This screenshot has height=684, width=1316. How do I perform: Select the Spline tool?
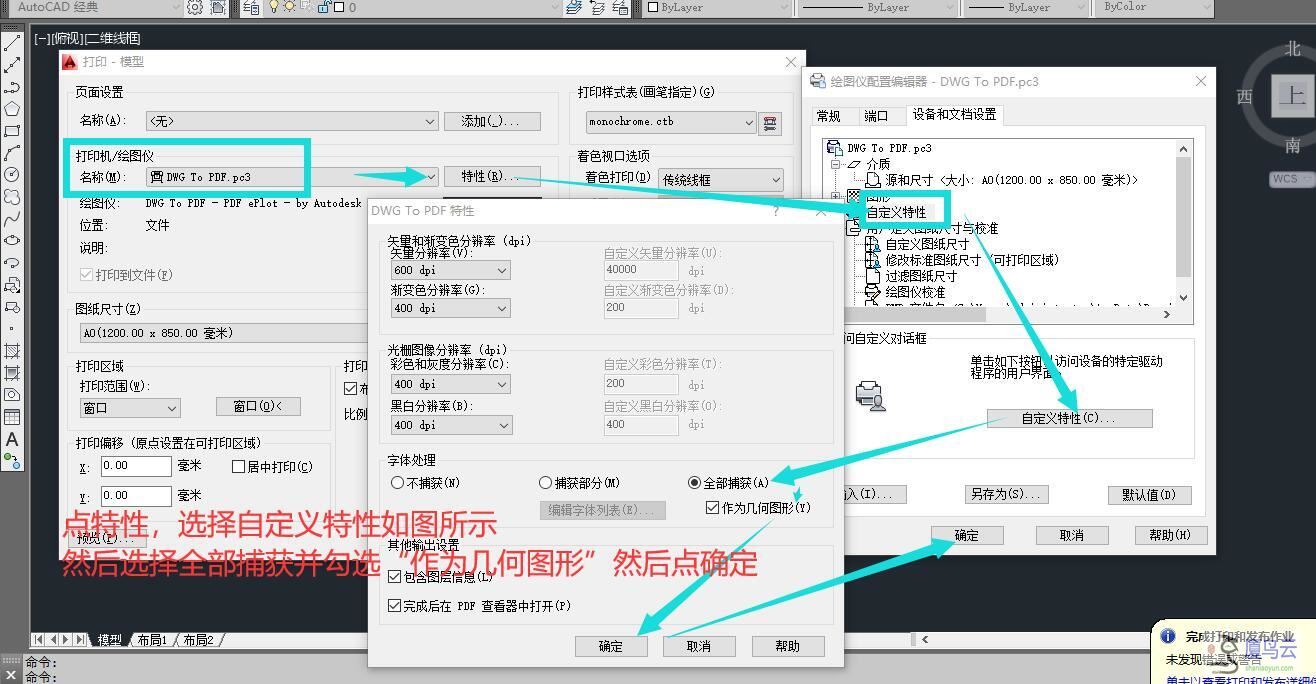point(12,219)
